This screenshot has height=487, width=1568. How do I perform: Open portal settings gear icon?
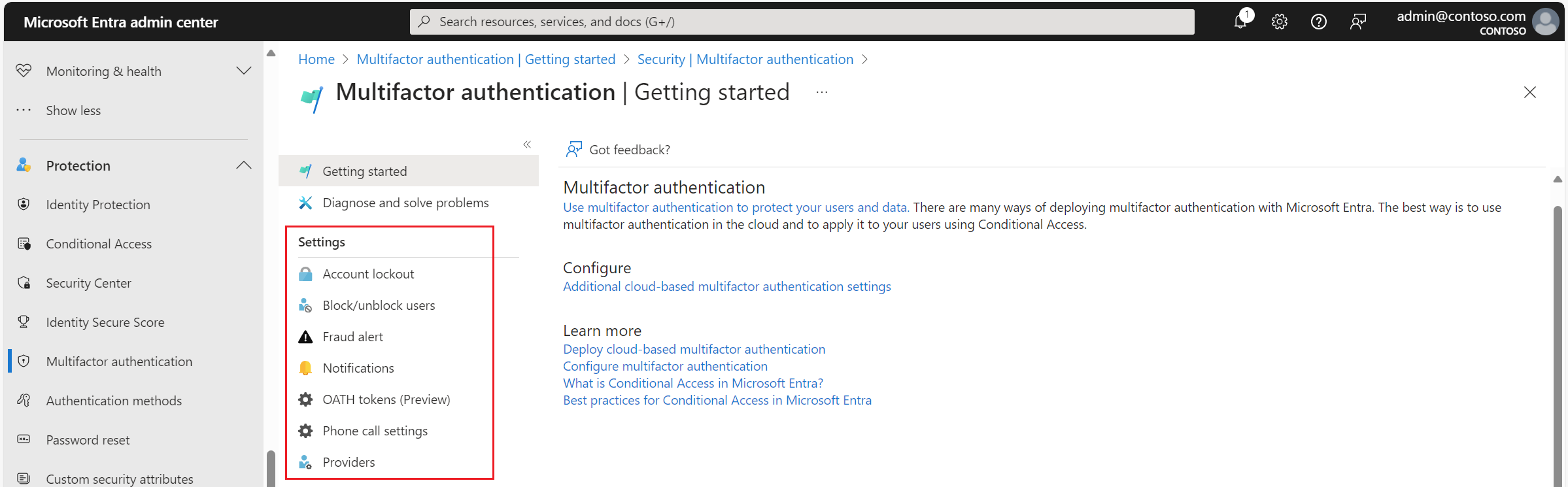[1280, 22]
